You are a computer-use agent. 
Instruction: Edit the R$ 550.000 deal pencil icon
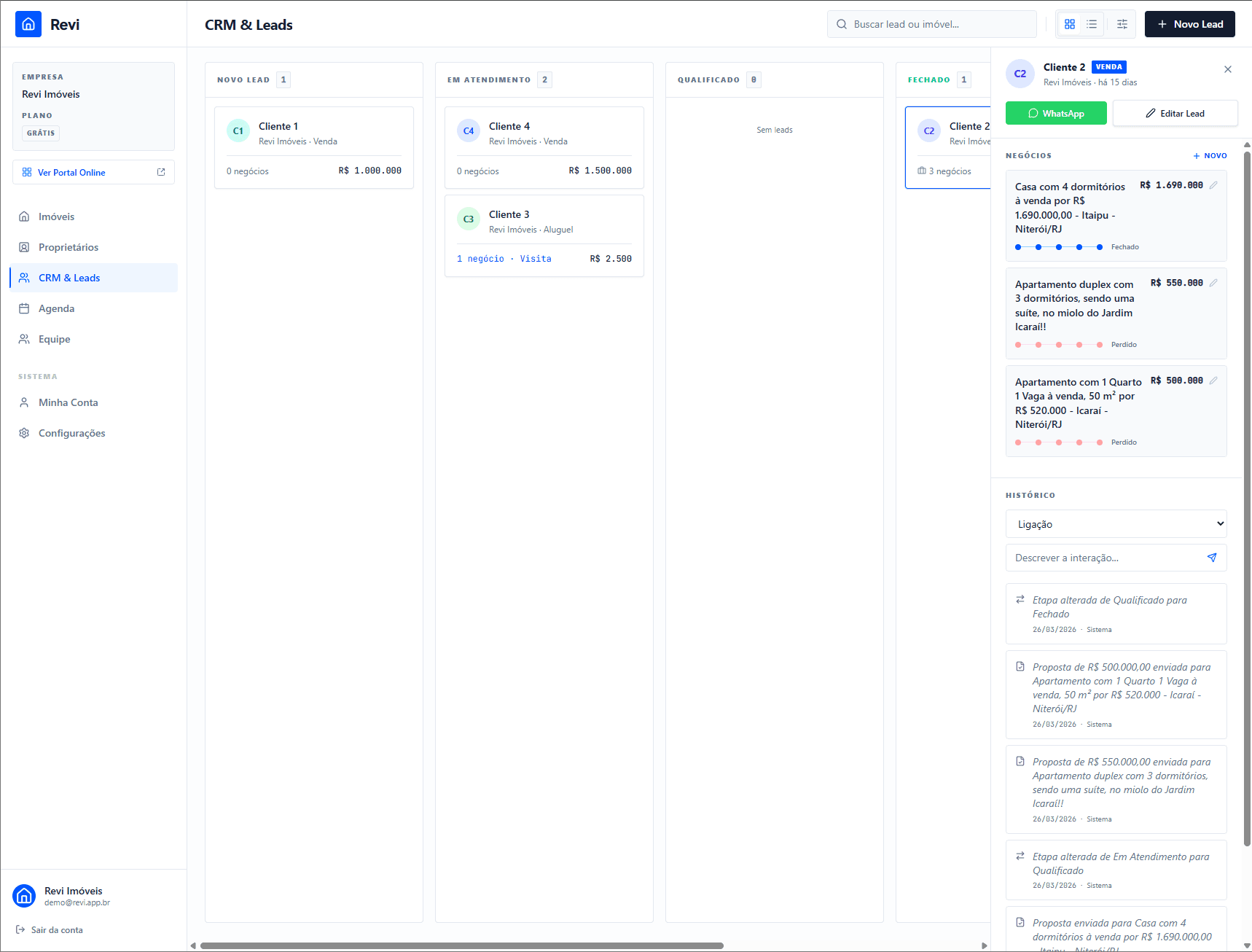click(x=1213, y=283)
